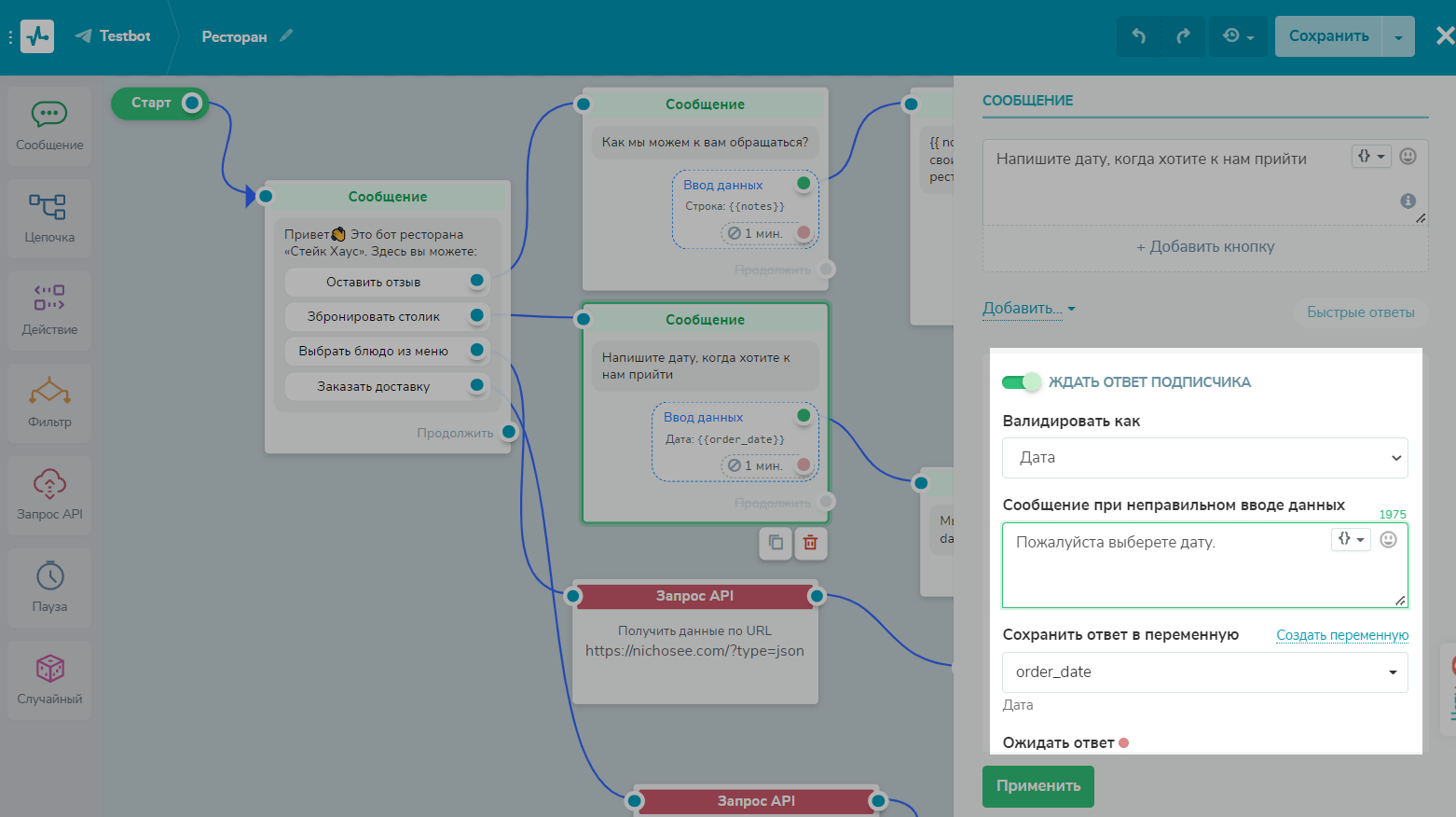Viewport: 1456px width, 817px height.
Task: Toggle Ждать ответ подписчика switch
Action: 1021,381
